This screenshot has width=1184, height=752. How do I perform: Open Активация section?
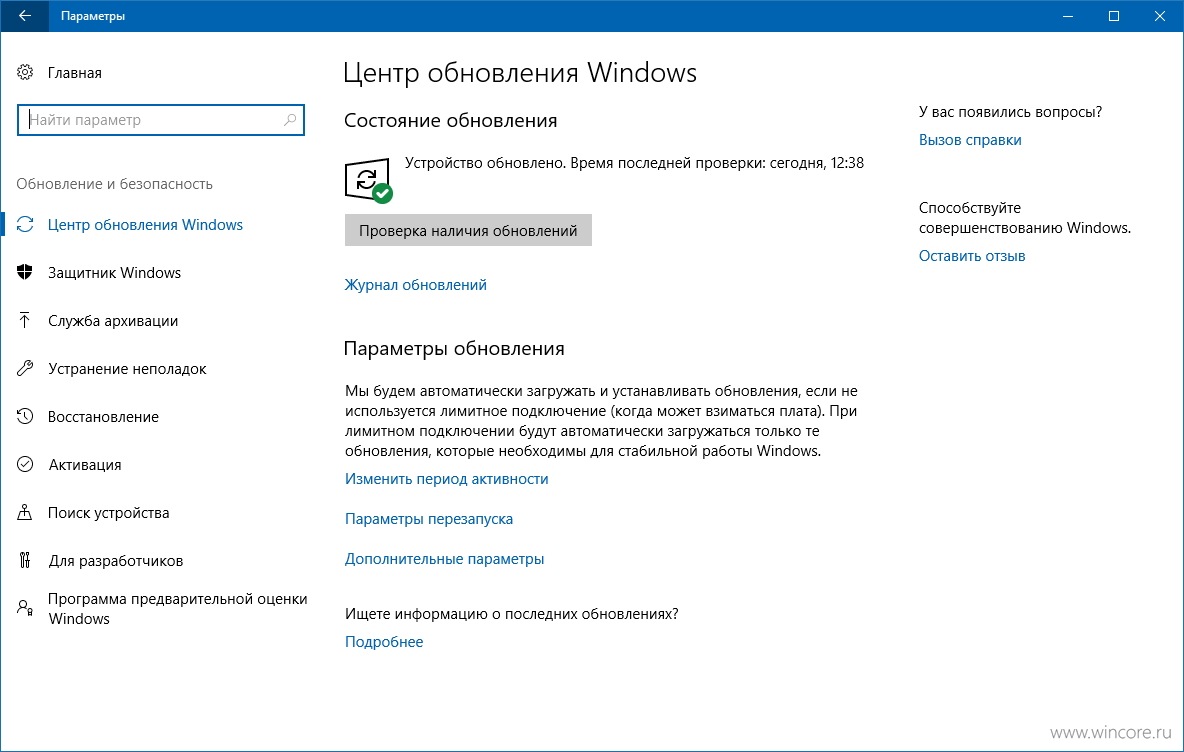85,464
